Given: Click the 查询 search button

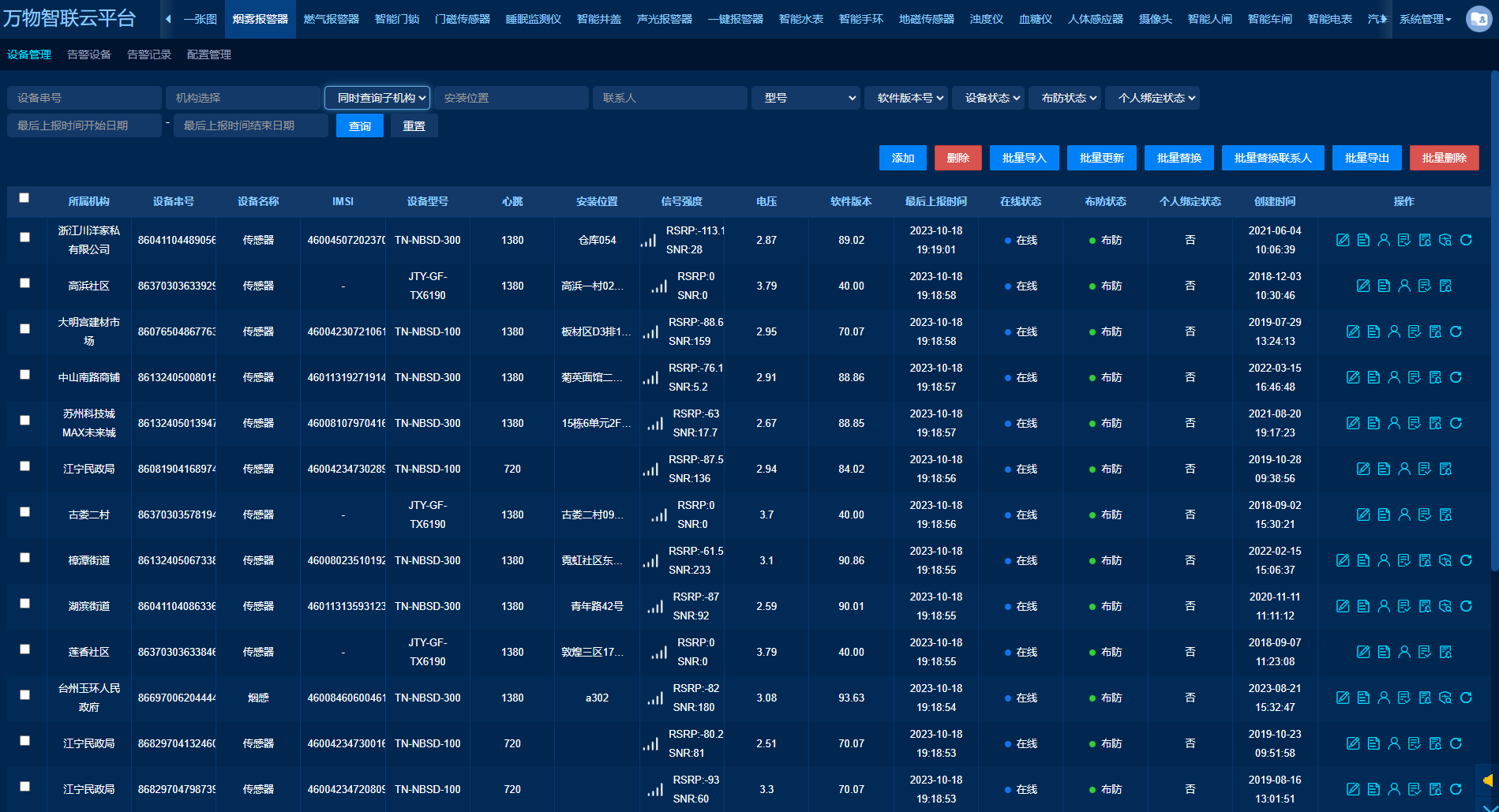Looking at the screenshot, I should (360, 125).
